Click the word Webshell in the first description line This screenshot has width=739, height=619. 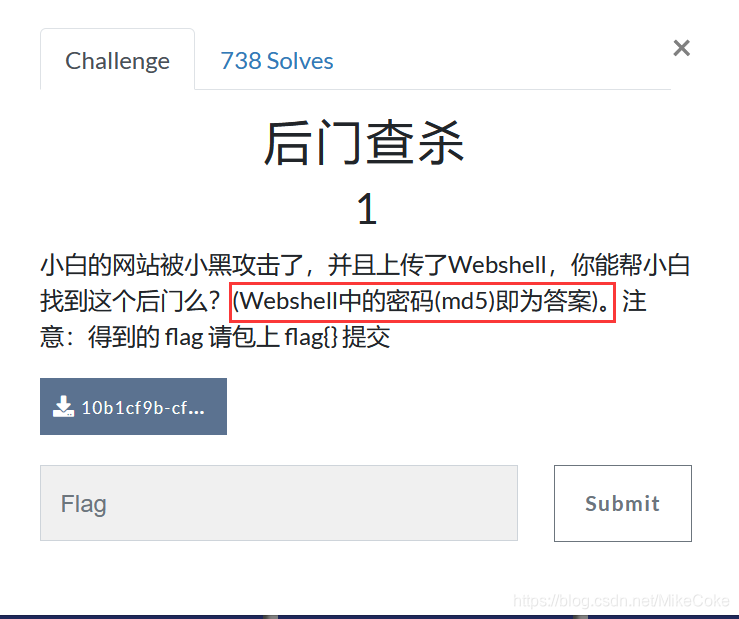point(497,265)
